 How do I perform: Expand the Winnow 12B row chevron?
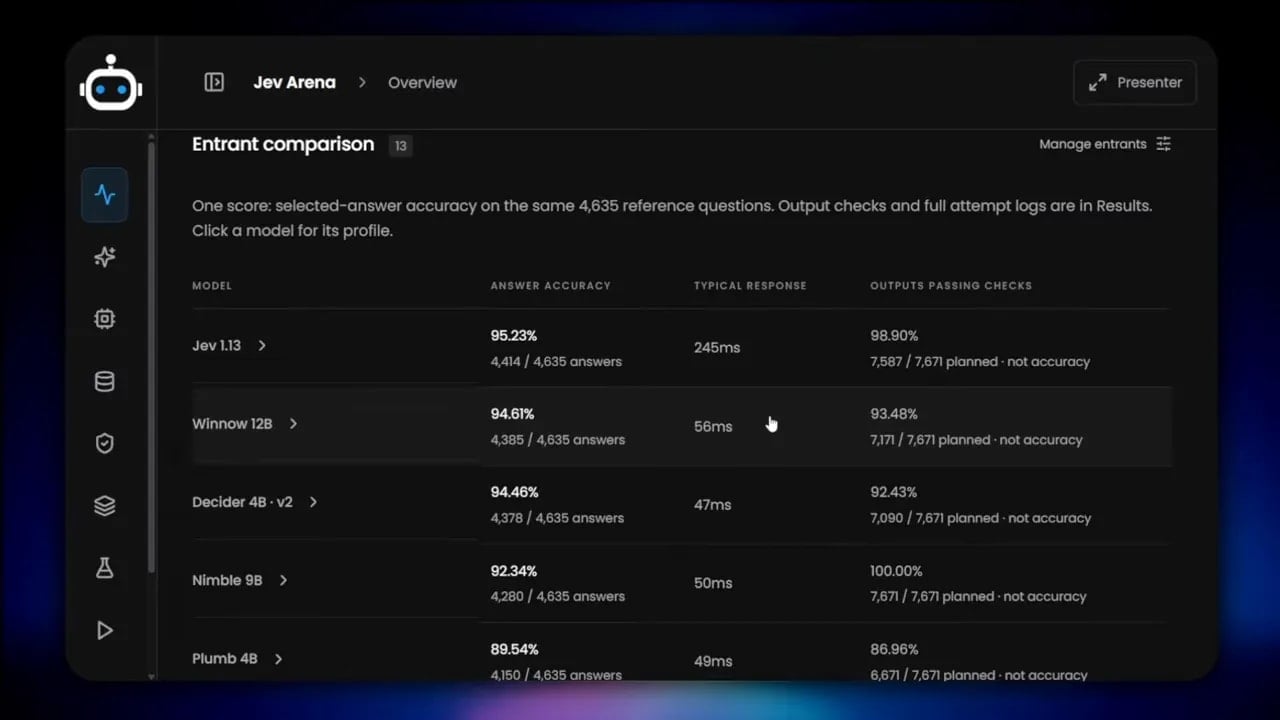[x=293, y=423]
